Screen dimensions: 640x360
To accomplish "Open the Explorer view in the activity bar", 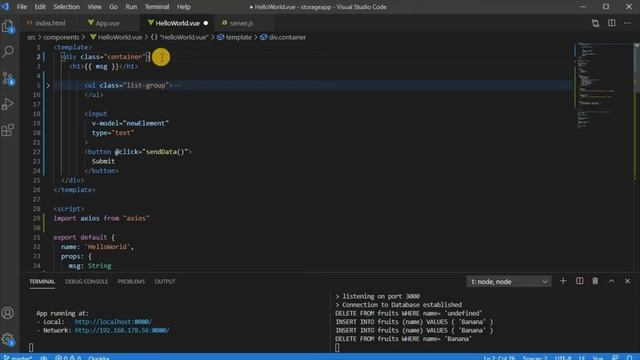I will click(8, 27).
